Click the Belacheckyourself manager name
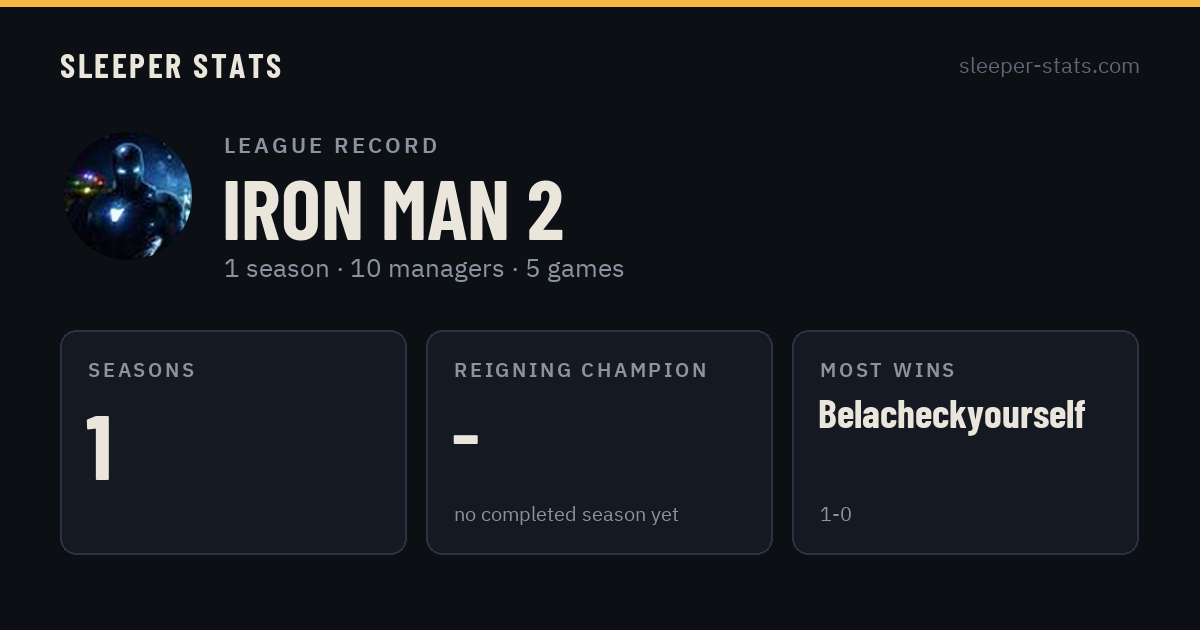Image resolution: width=1200 pixels, height=630 pixels. coord(951,414)
